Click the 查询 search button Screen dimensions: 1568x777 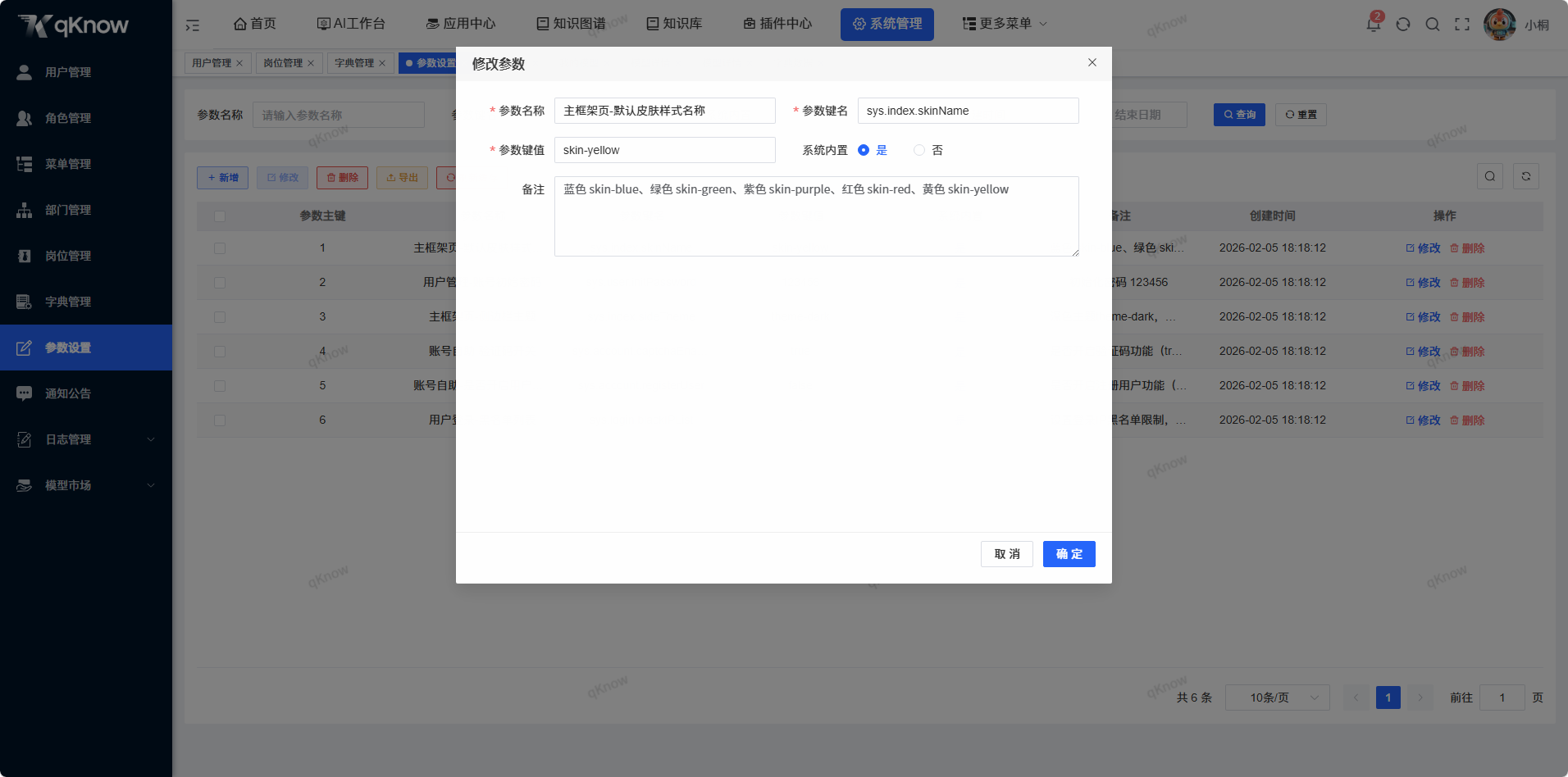pos(1239,115)
